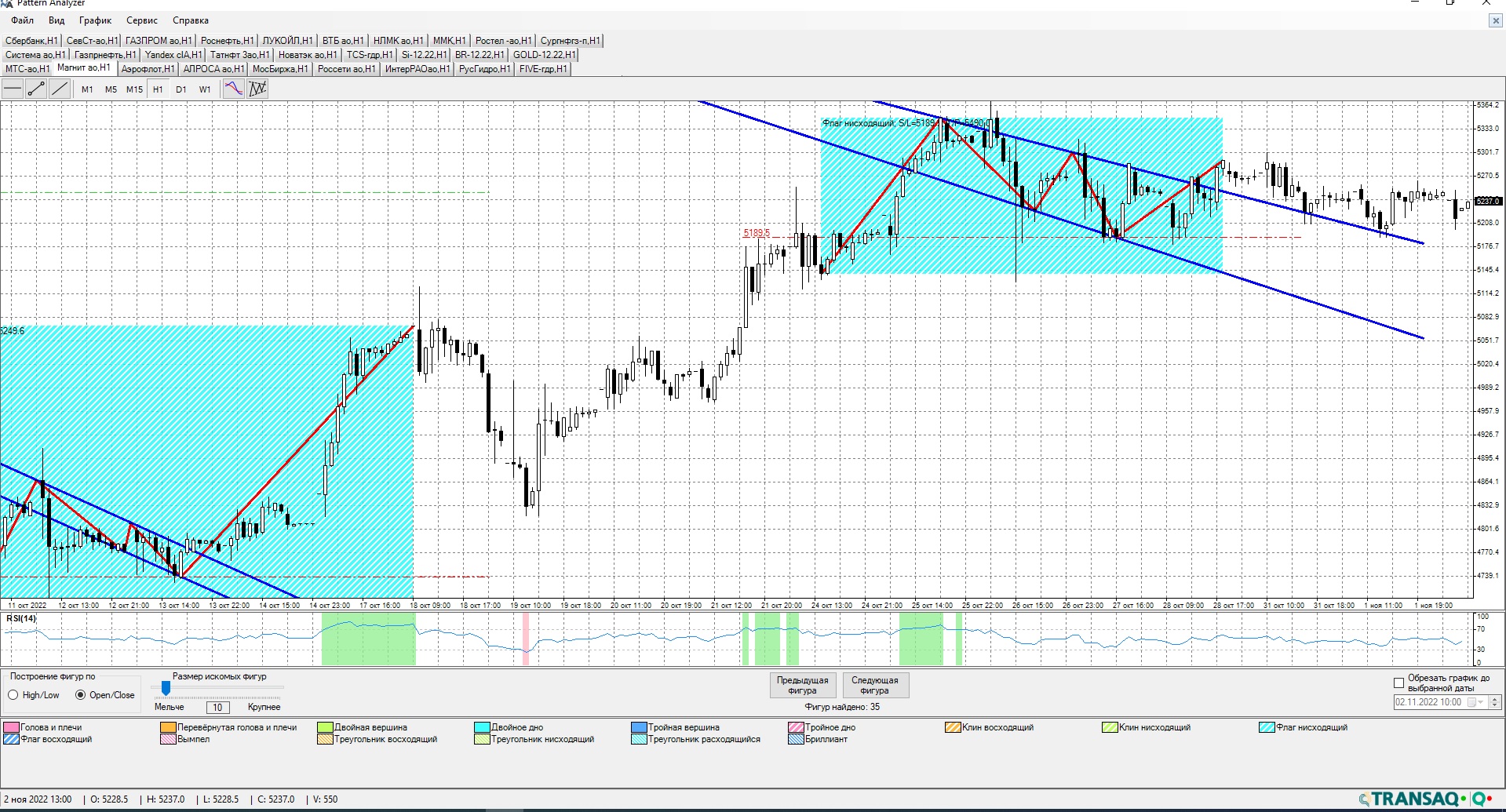Open the МосБиржа,H1 tab
Screen dimensions: 1506x812
280,69
